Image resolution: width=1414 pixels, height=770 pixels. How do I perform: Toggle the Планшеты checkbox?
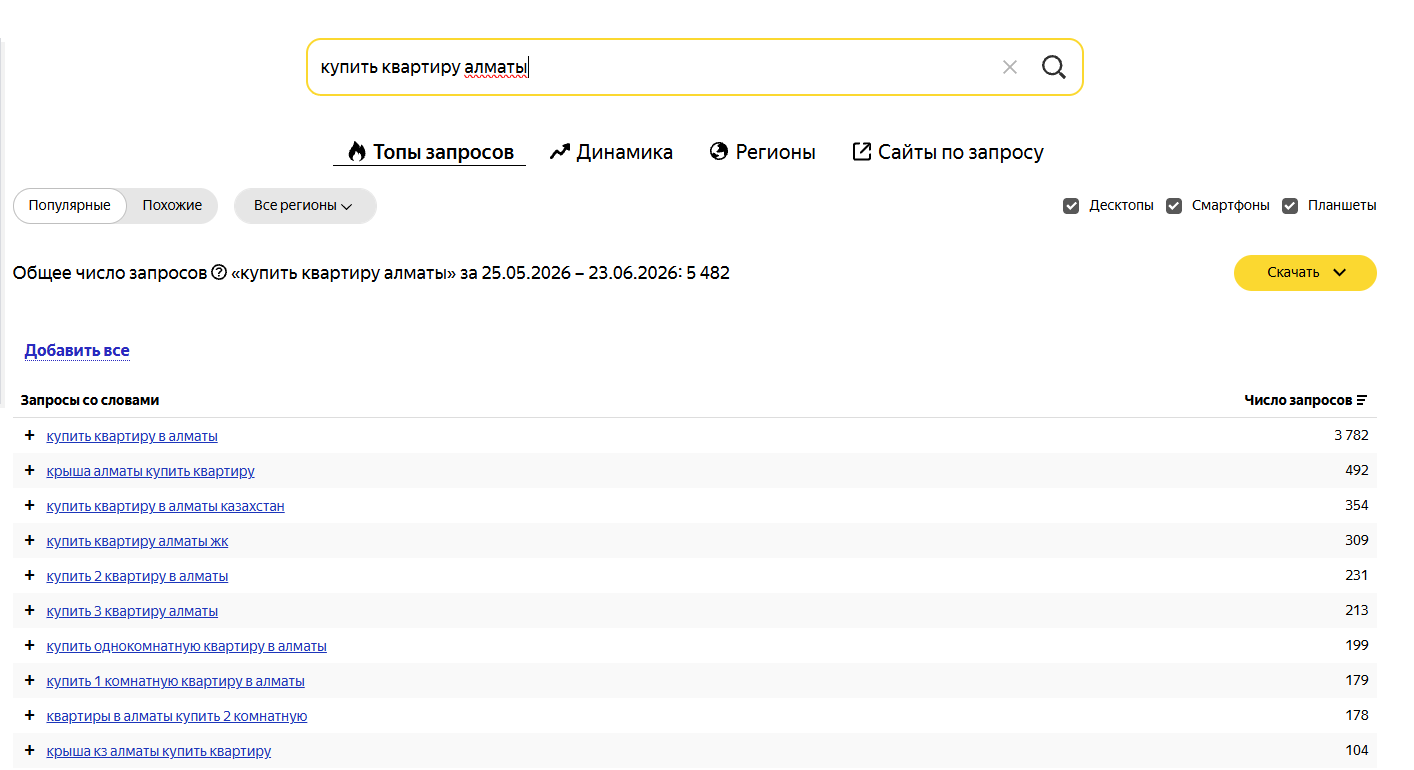pyautogui.click(x=1290, y=206)
